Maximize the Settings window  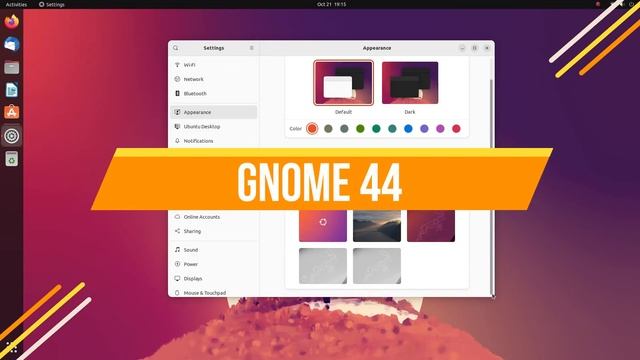(x=474, y=48)
